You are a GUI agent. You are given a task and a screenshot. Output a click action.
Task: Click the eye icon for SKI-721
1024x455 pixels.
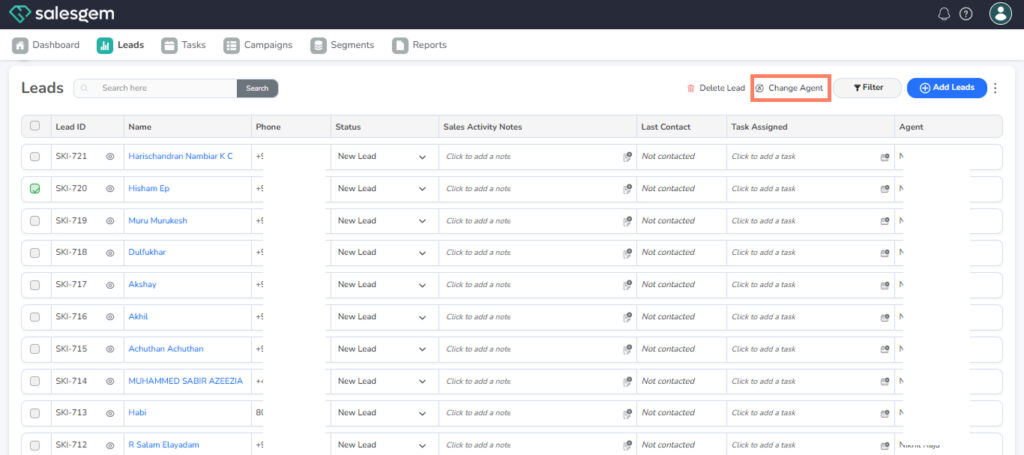tap(110, 157)
